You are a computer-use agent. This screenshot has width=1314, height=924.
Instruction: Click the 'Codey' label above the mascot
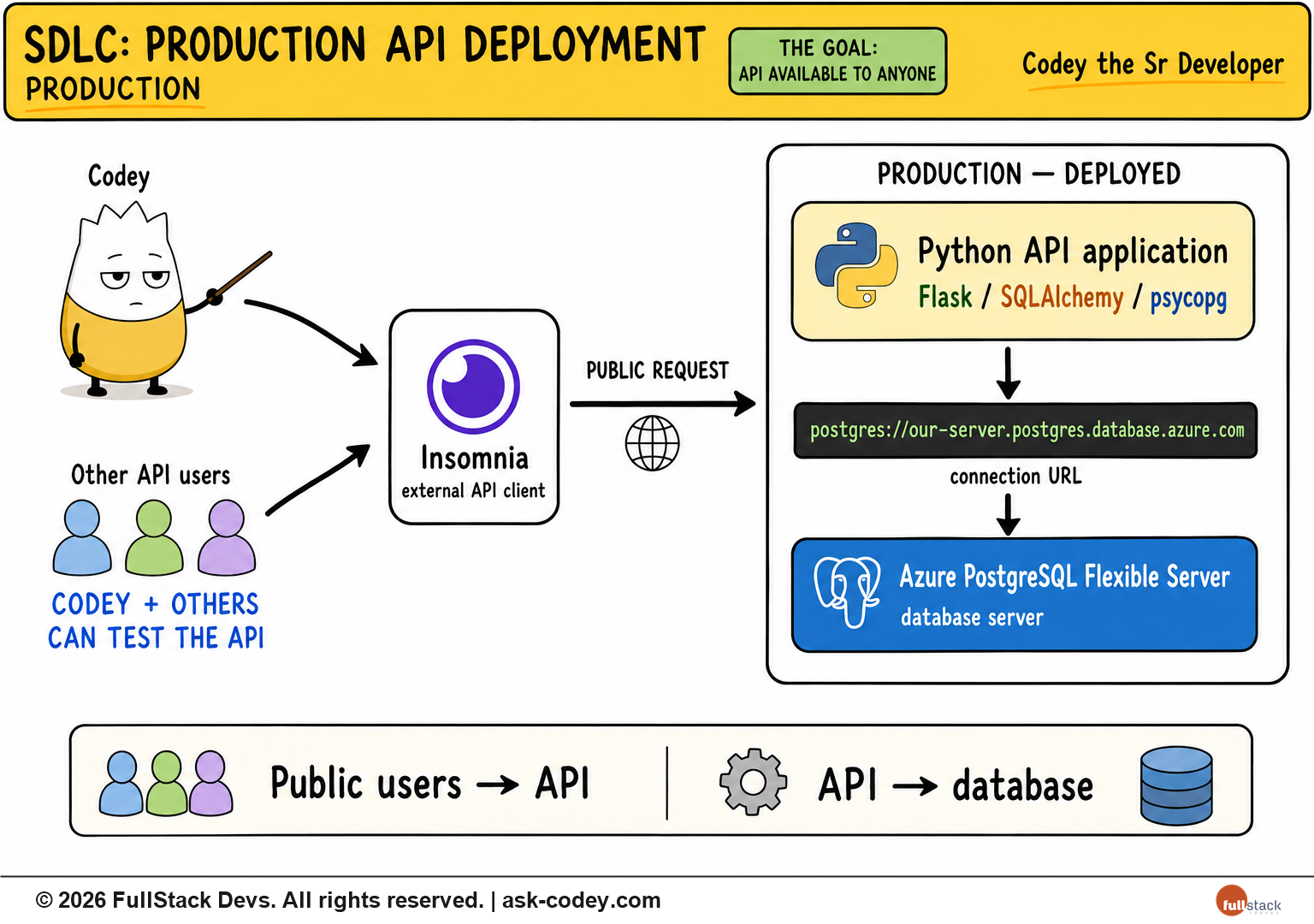click(119, 176)
